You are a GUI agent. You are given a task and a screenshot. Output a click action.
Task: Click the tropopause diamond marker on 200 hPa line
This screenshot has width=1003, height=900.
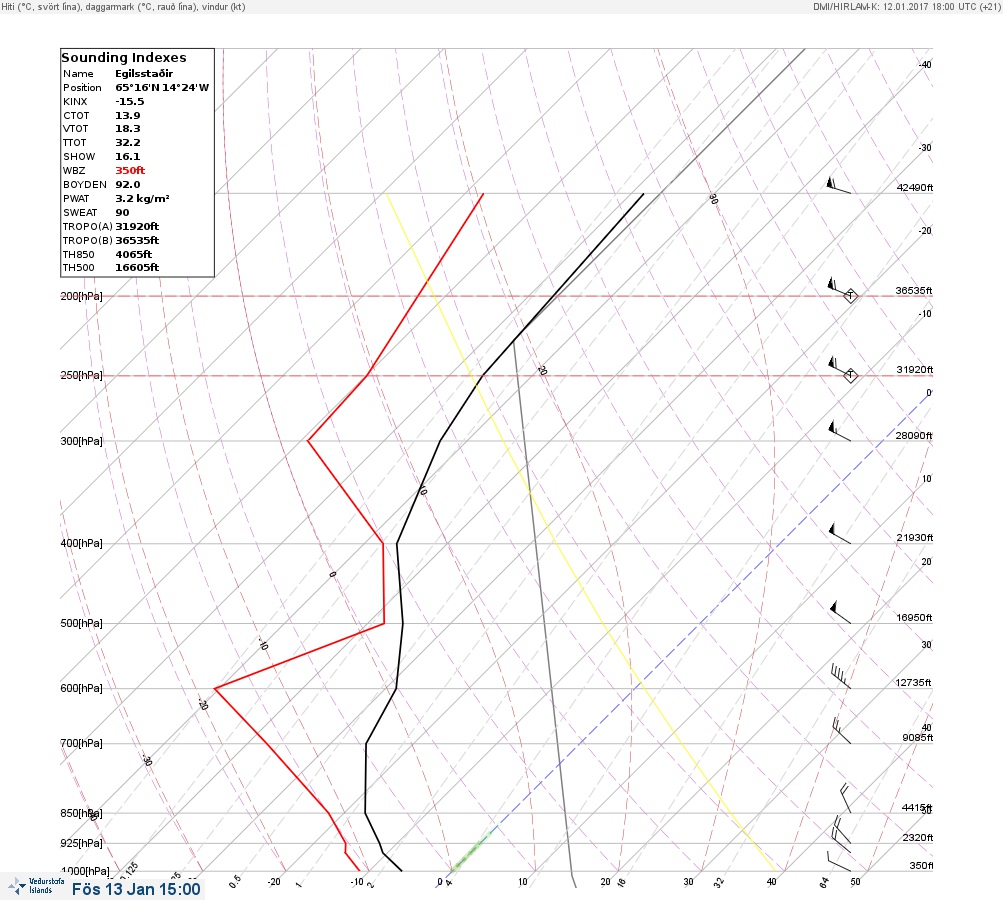(850, 296)
